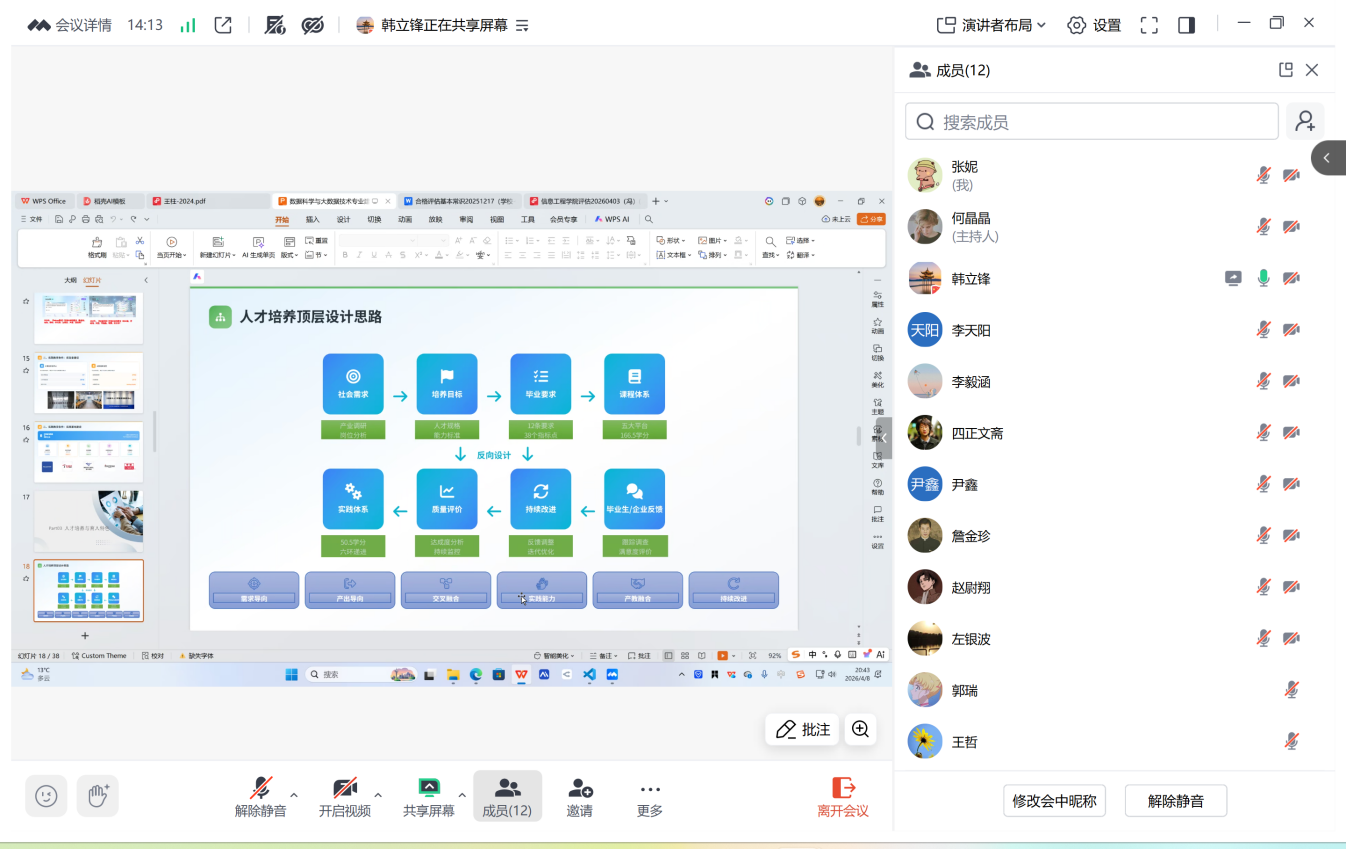Pop out the members panel into a window
This screenshot has height=849, width=1346.
1286,70
